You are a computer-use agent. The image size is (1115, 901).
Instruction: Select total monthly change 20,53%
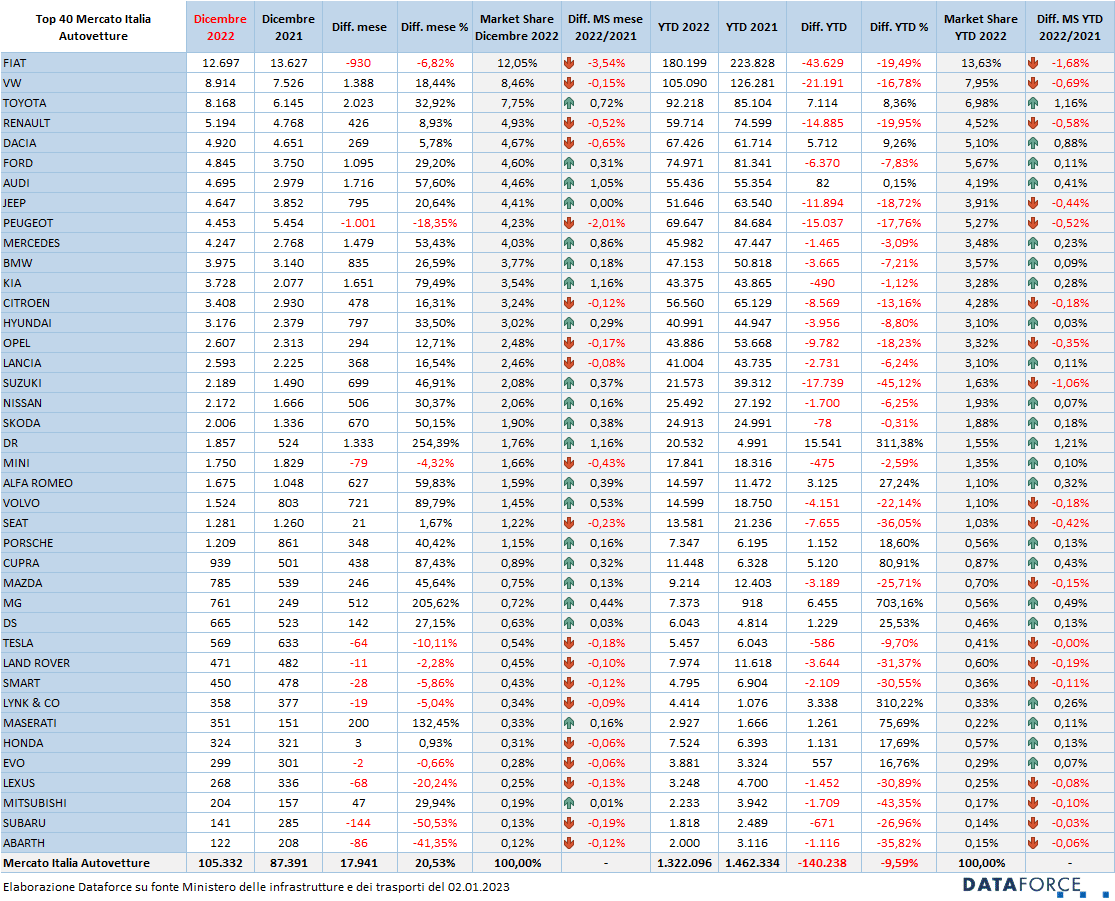pyautogui.click(x=435, y=863)
